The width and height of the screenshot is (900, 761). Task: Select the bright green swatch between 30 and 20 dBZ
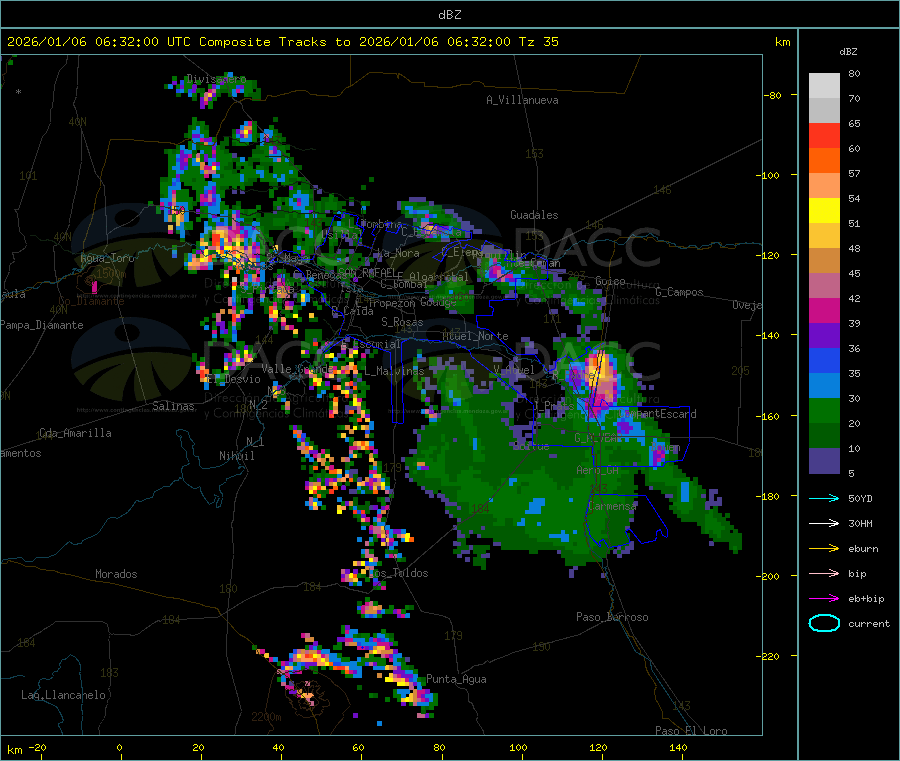click(x=824, y=410)
